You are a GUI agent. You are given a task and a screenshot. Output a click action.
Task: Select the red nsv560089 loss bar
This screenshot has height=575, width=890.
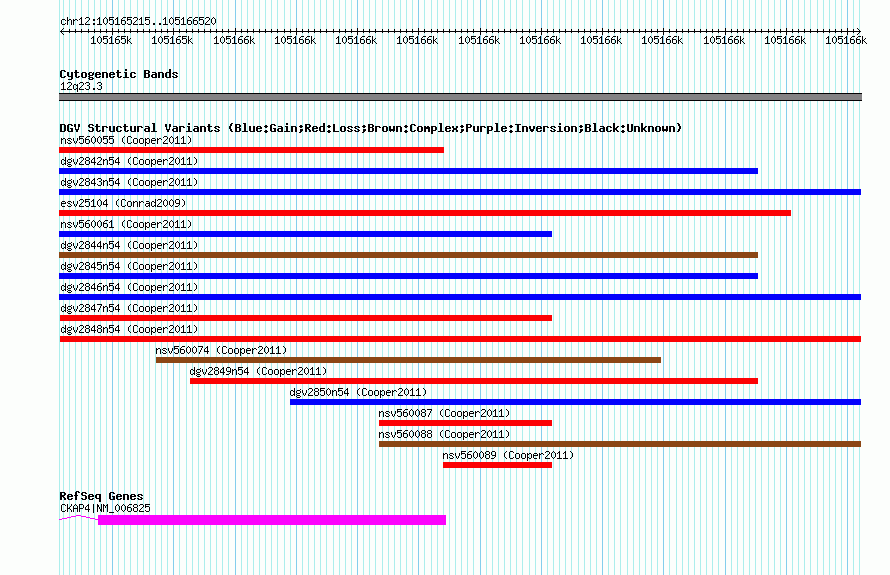pyautogui.click(x=497, y=465)
